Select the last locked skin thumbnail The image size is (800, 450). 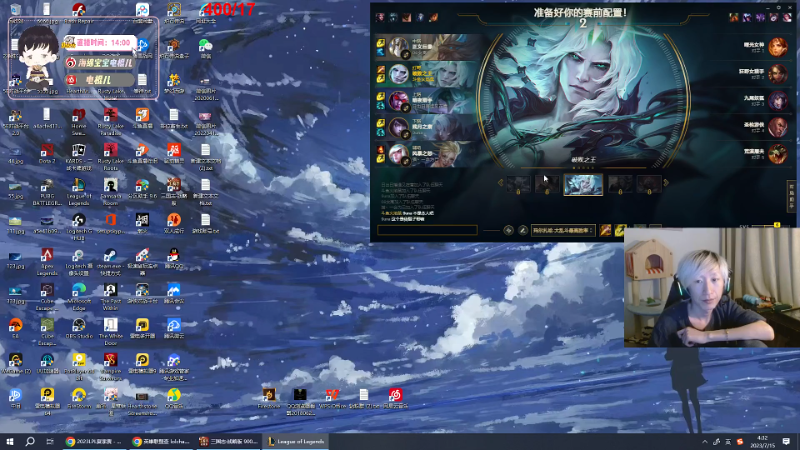[x=649, y=184]
